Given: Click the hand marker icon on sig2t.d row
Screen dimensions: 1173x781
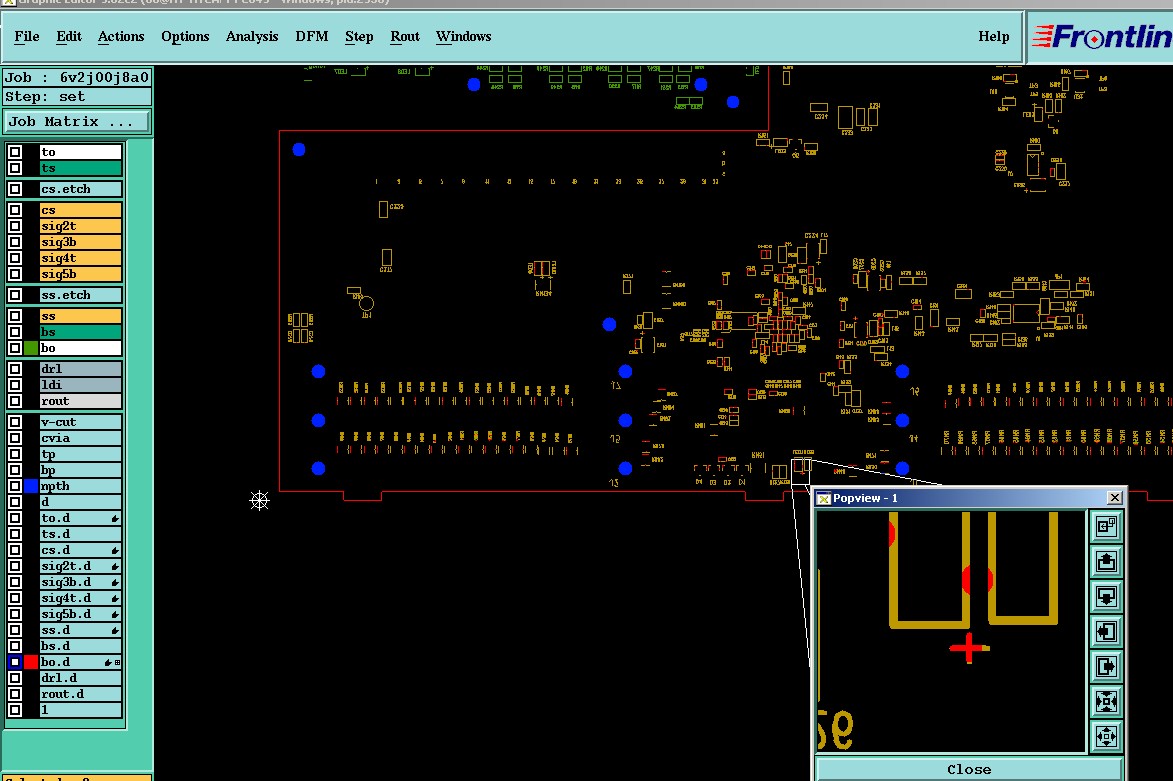Looking at the screenshot, I should tap(115, 566).
